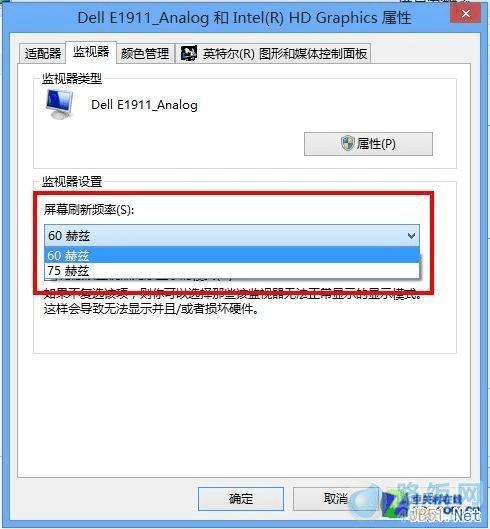
Task: Collapse refresh rate list via chevron arrow
Action: (x=411, y=235)
